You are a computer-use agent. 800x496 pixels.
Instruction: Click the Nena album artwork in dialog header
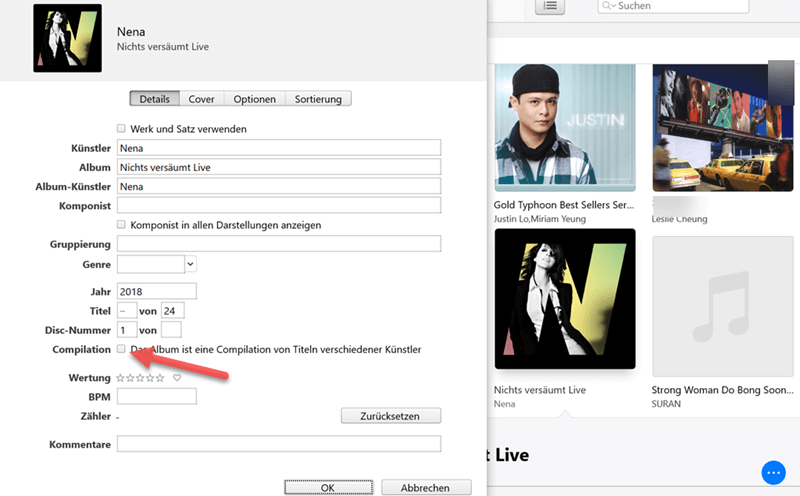click(x=67, y=39)
